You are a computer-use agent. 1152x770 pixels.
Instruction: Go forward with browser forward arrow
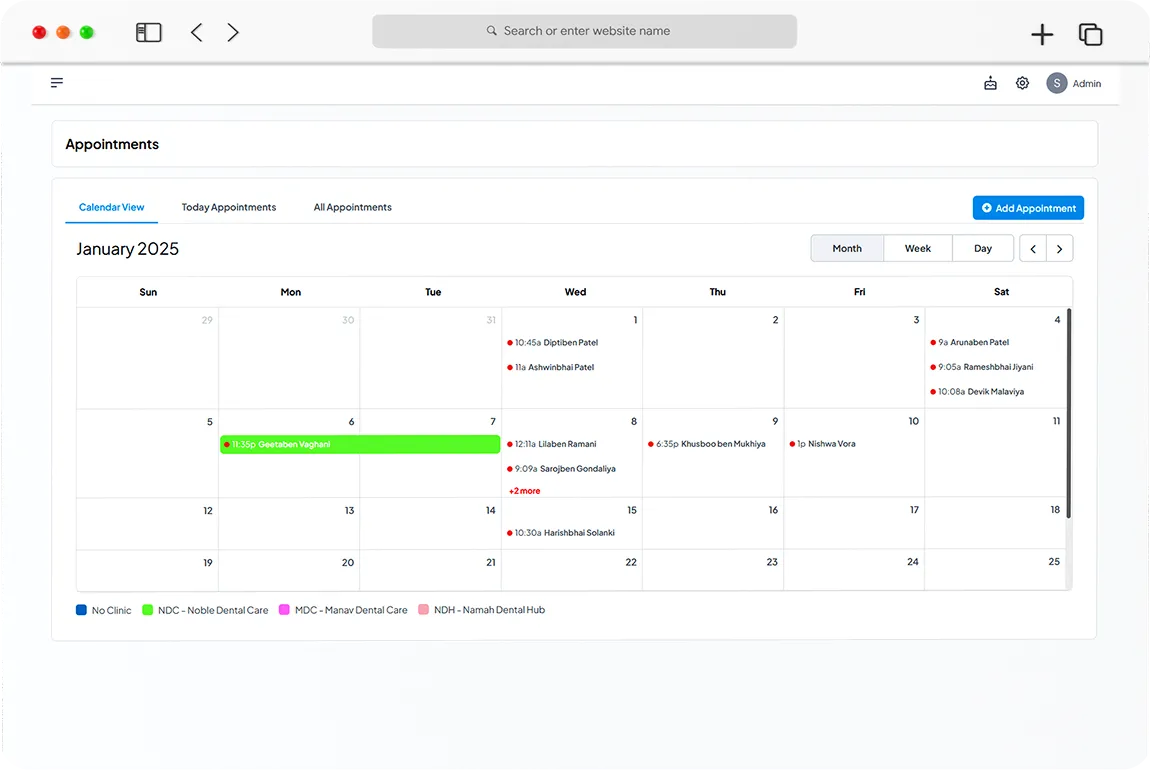point(233,32)
